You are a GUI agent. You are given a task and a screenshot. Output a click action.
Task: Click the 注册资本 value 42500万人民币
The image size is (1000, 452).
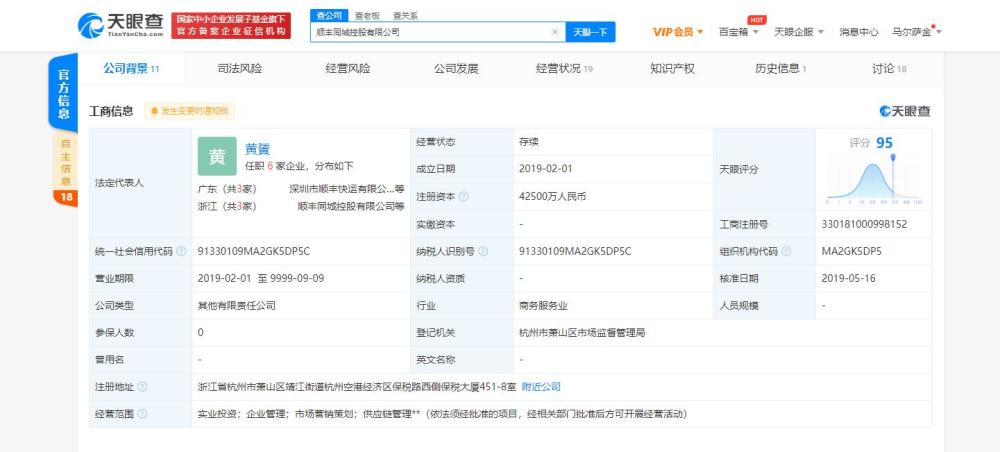point(553,197)
